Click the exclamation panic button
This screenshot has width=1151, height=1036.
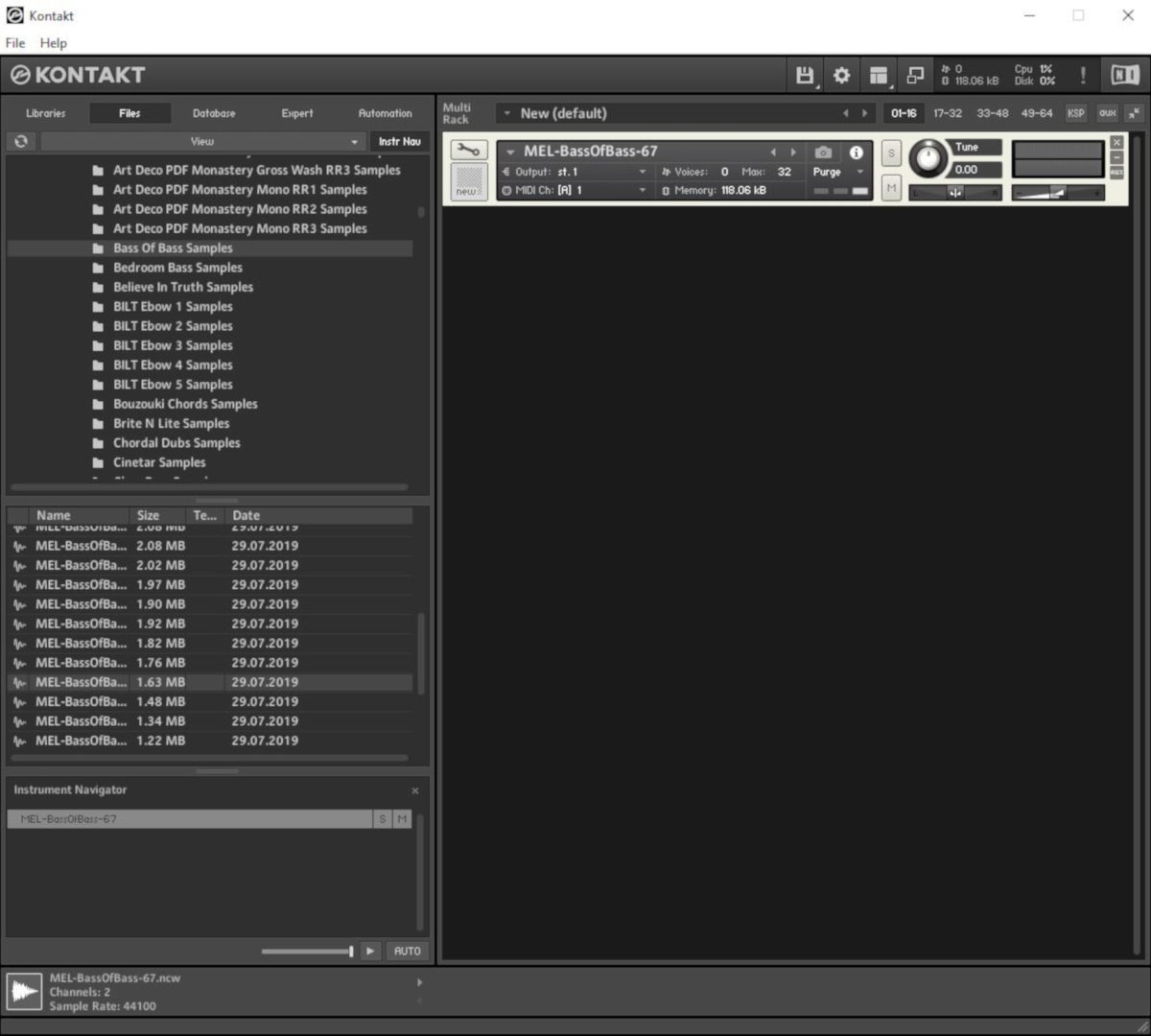[x=1083, y=76]
